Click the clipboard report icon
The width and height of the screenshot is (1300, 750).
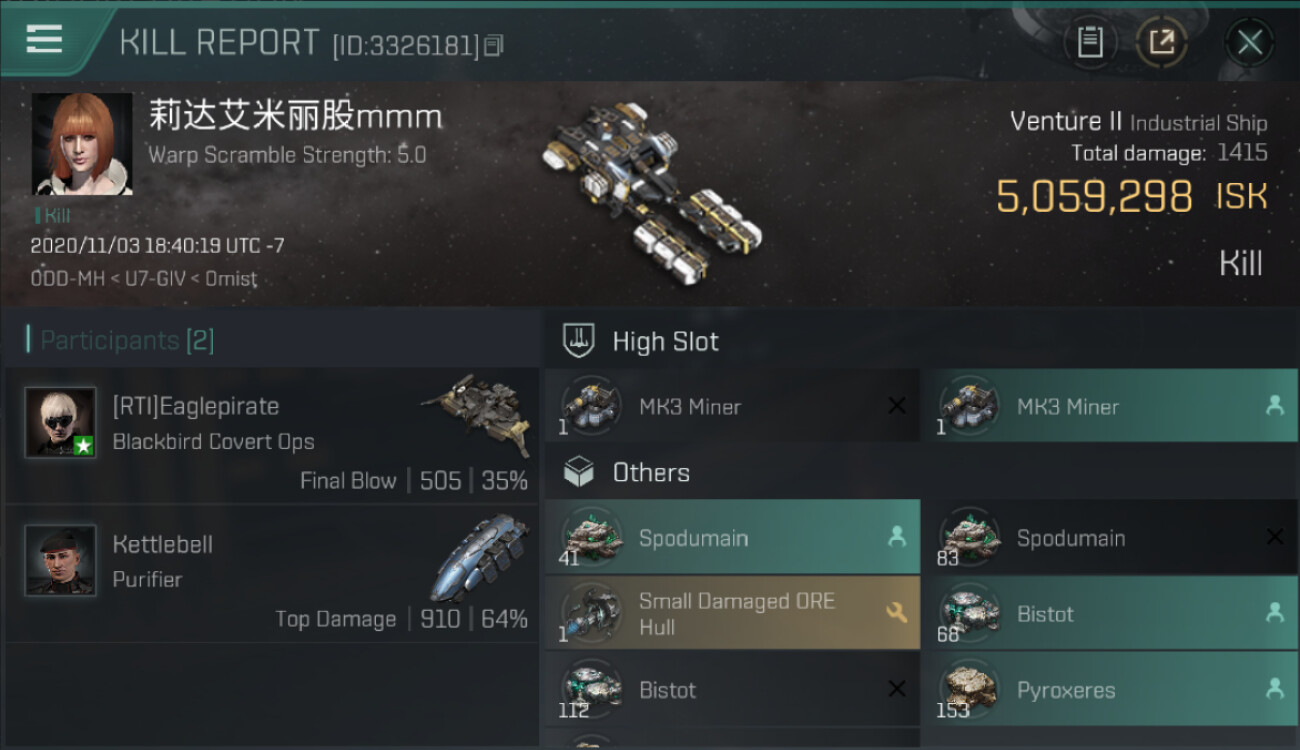pos(1090,43)
